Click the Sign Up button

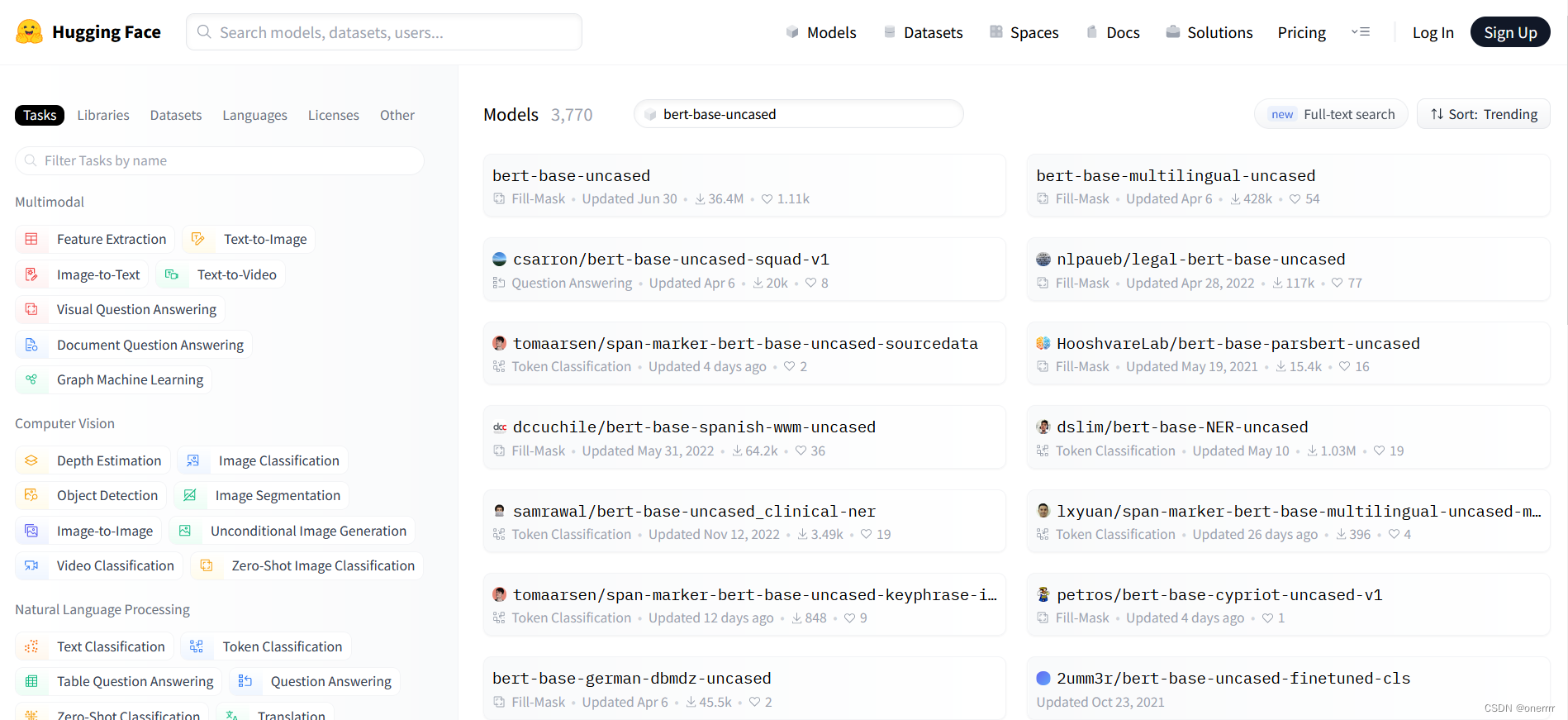[x=1510, y=32]
